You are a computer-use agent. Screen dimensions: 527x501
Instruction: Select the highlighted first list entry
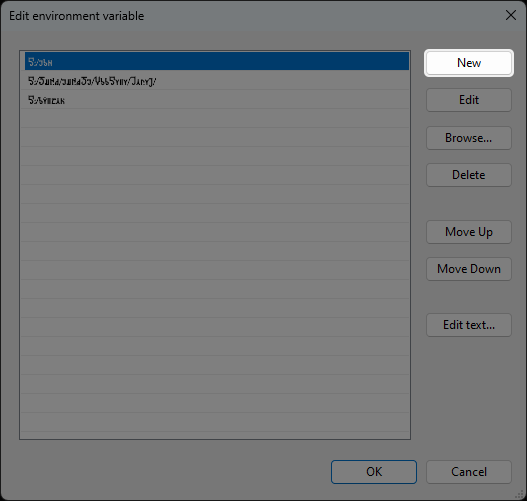coord(217,61)
